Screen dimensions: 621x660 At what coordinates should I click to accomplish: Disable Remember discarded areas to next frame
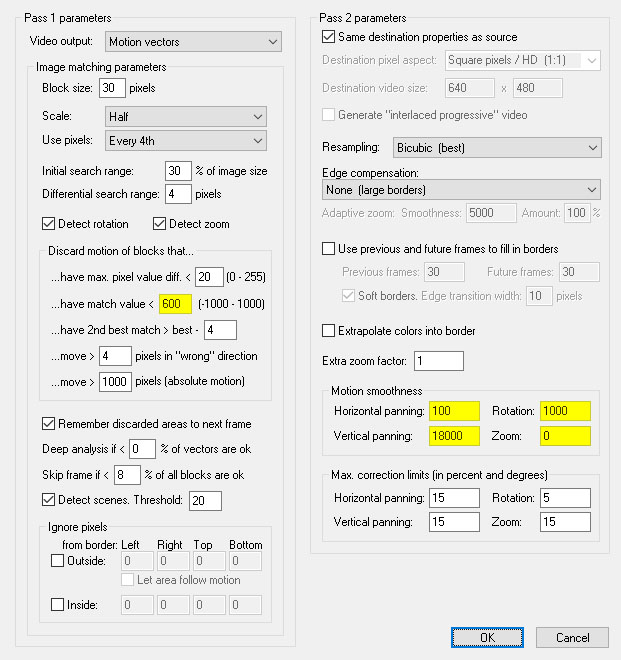coord(49,423)
